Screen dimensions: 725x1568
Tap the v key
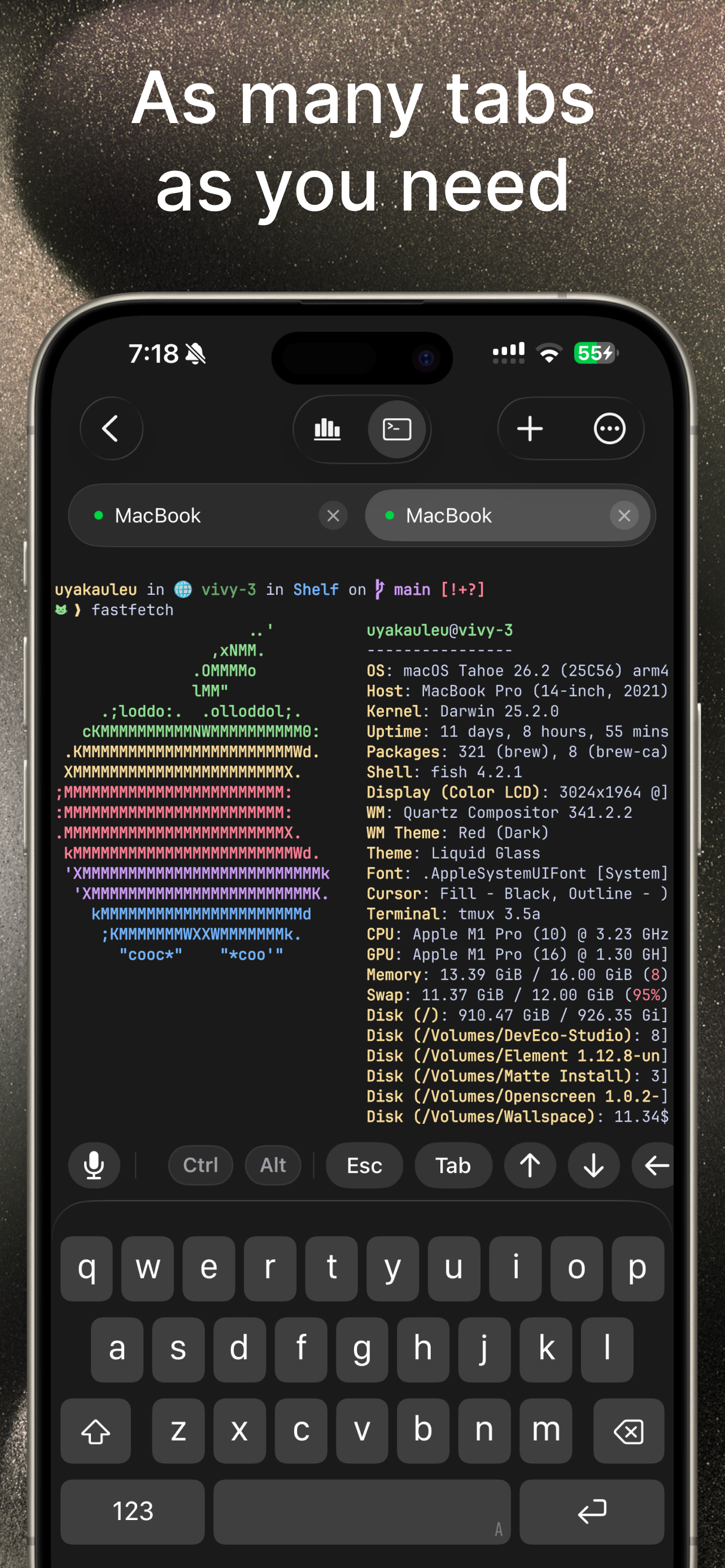(362, 1430)
